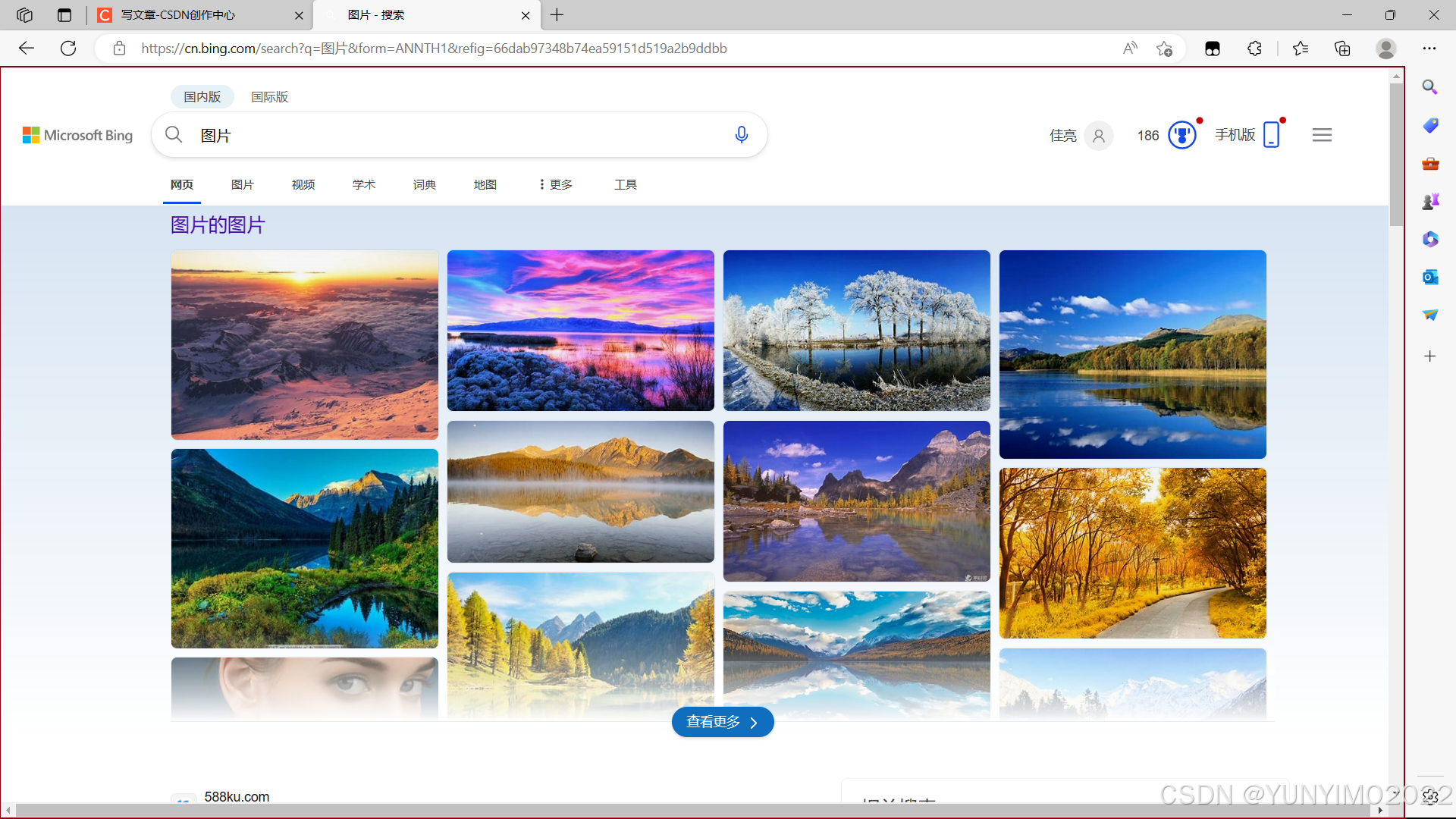Screen dimensions: 1456x819
Task: Add this page to favorites star
Action: pyautogui.click(x=1164, y=49)
